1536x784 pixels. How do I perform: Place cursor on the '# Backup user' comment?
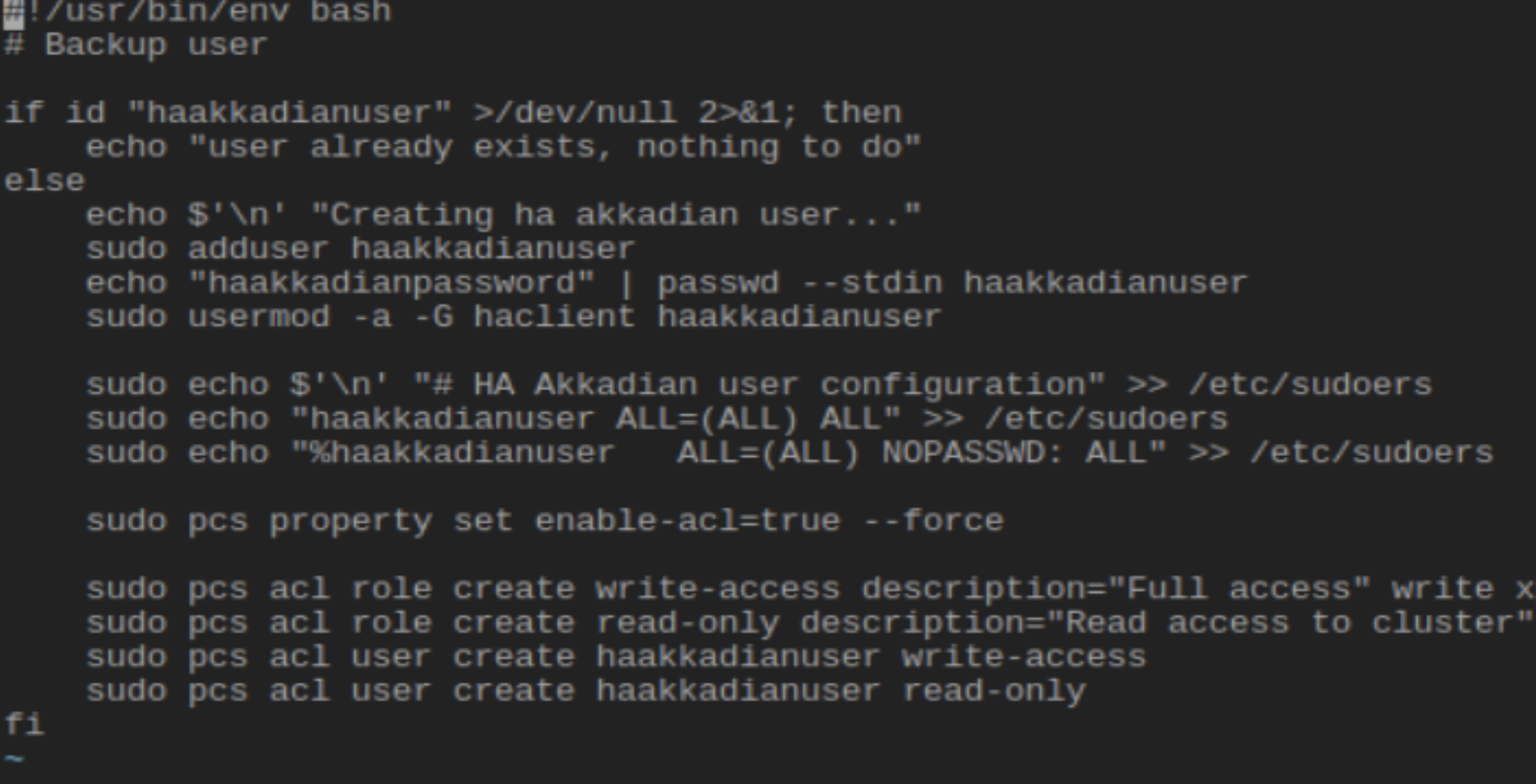coord(136,45)
